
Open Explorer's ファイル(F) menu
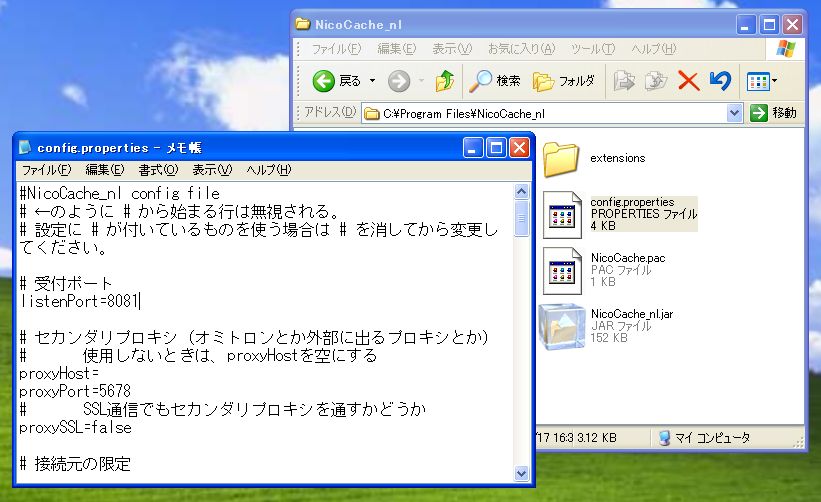tap(336, 49)
